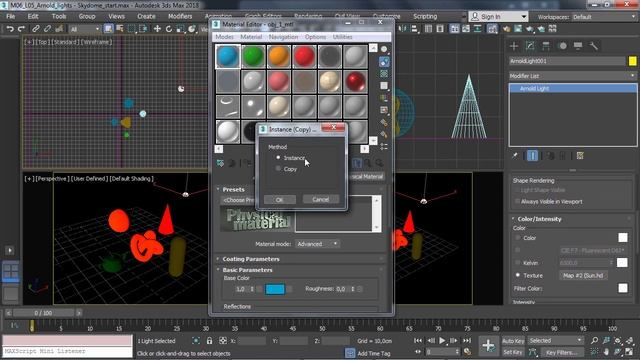Image resolution: width=640 pixels, height=360 pixels.
Task: Select the Color radio option
Action: [x=518, y=238]
